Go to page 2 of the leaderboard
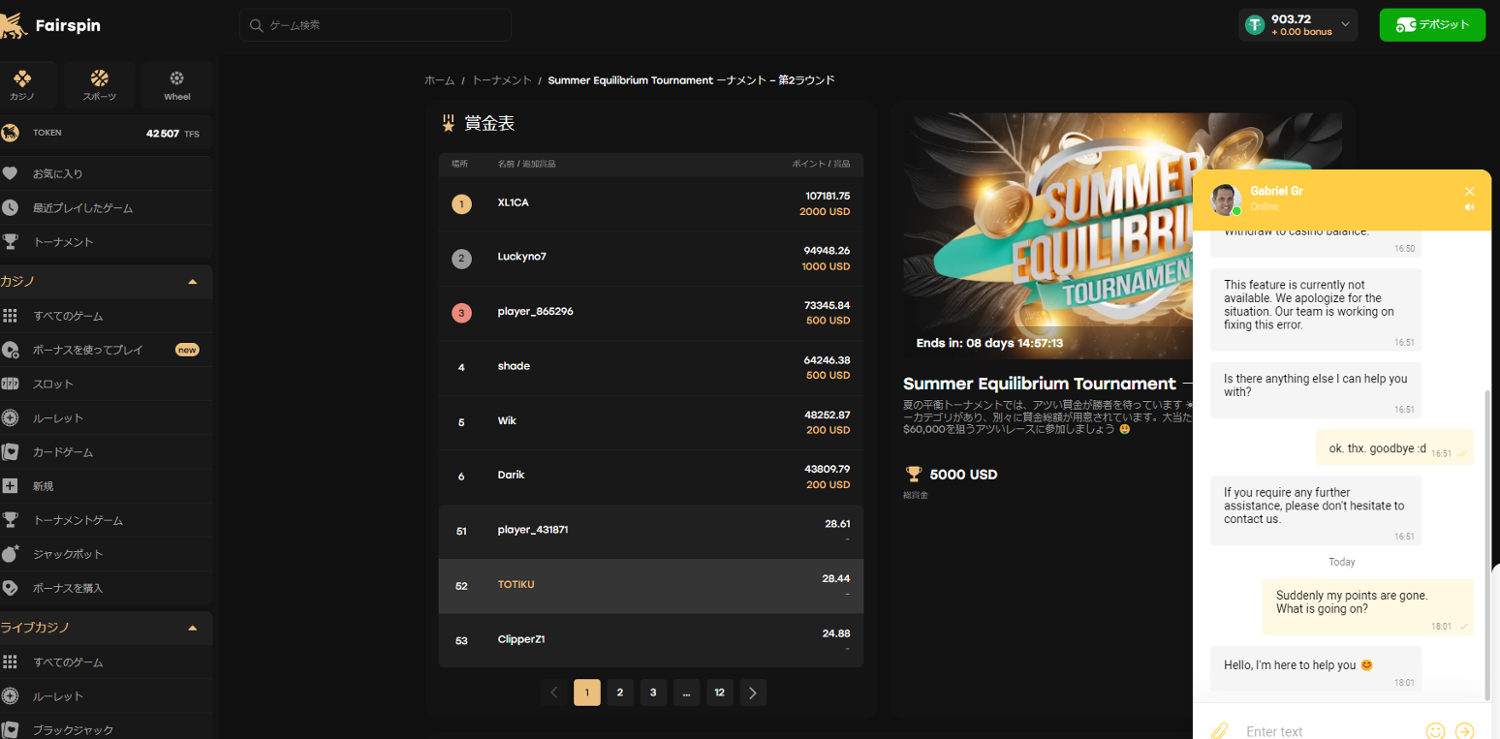This screenshot has width=1500, height=739. point(620,692)
